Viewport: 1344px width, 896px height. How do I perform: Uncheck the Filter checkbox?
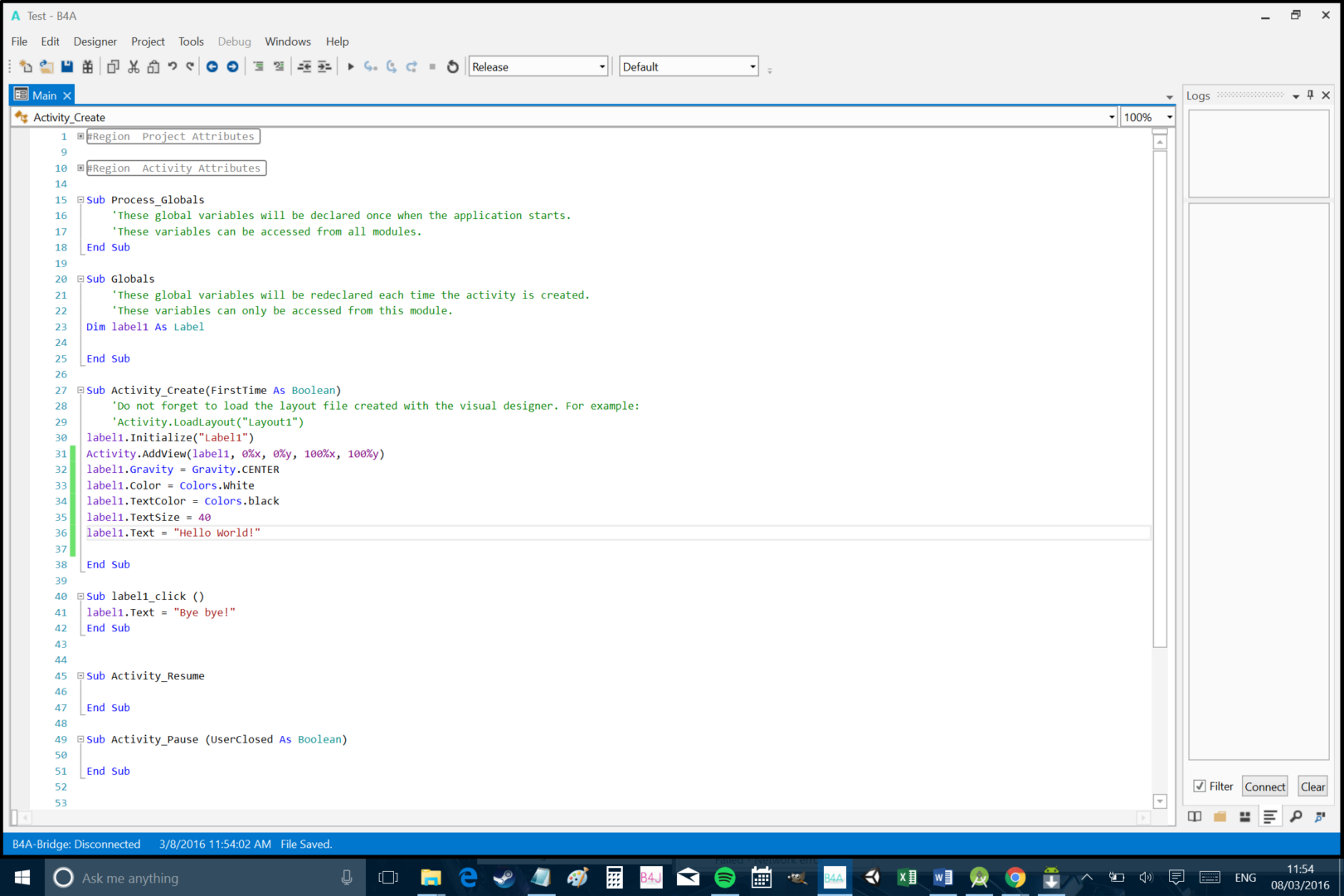click(x=1200, y=785)
